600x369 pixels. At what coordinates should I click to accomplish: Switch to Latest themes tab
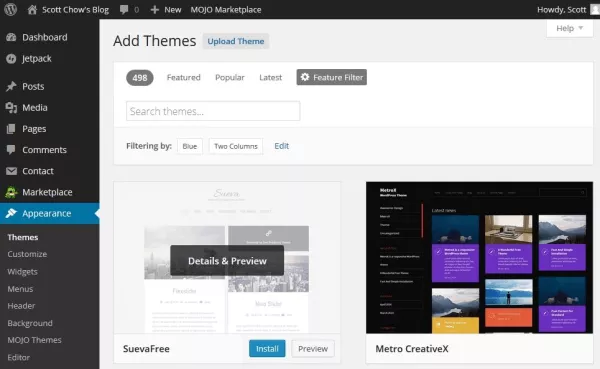[x=271, y=77]
